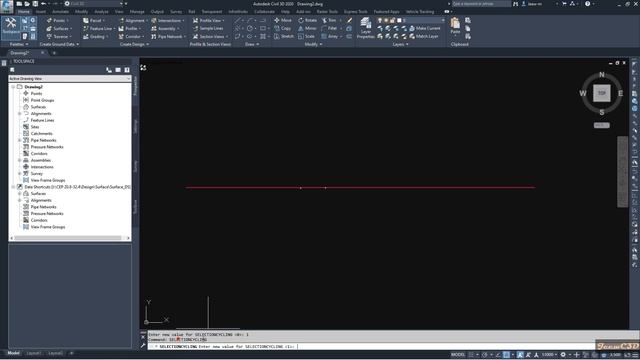This screenshot has height=360, width=640.
Task: Click the annotation scale 1:1000 button
Action: (549, 355)
